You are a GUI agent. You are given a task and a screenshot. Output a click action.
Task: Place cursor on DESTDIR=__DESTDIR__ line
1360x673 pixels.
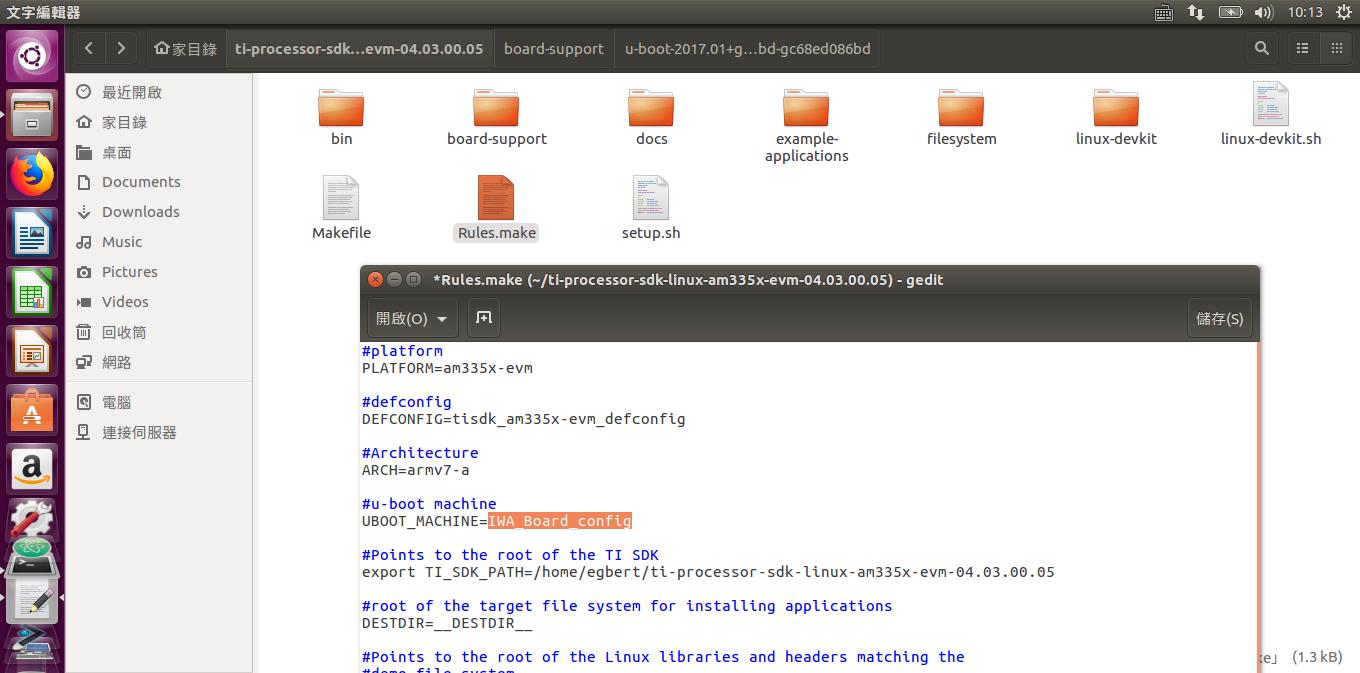(x=447, y=623)
